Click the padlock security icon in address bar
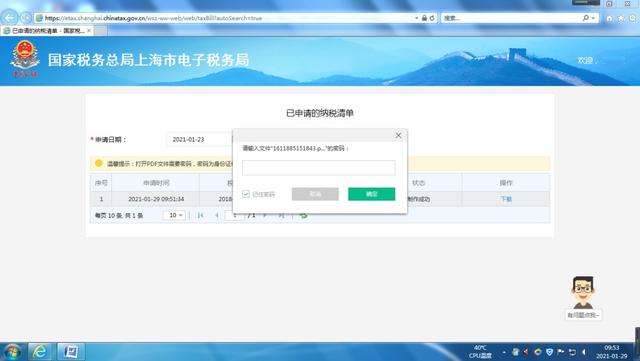This screenshot has width=640, height=361. click(x=424, y=18)
